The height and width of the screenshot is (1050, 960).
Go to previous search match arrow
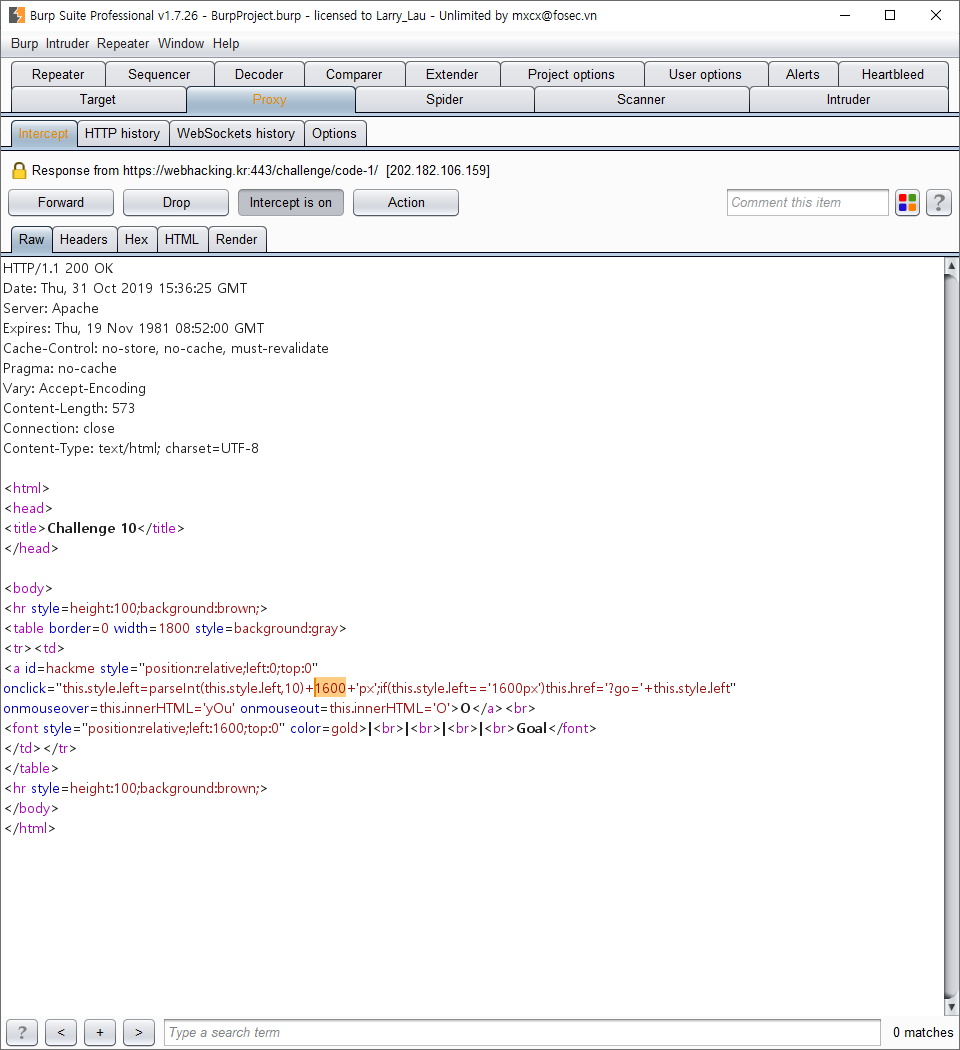pyautogui.click(x=61, y=1032)
